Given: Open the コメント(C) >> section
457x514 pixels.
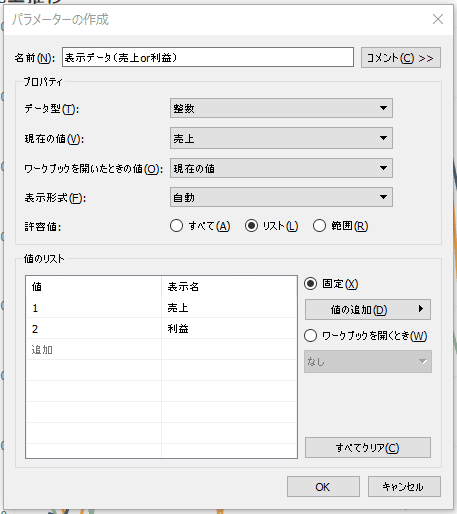Looking at the screenshot, I should pyautogui.click(x=401, y=58).
